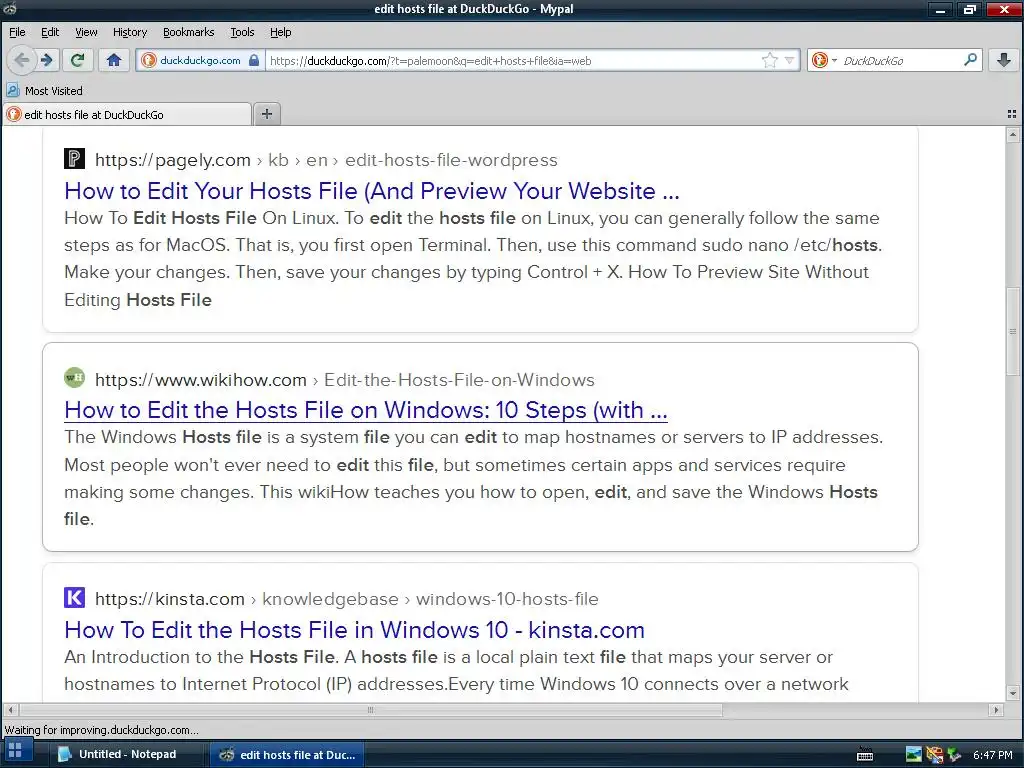Click the magnifier search go icon
Viewport: 1024px width, 768px height.
[x=971, y=60]
